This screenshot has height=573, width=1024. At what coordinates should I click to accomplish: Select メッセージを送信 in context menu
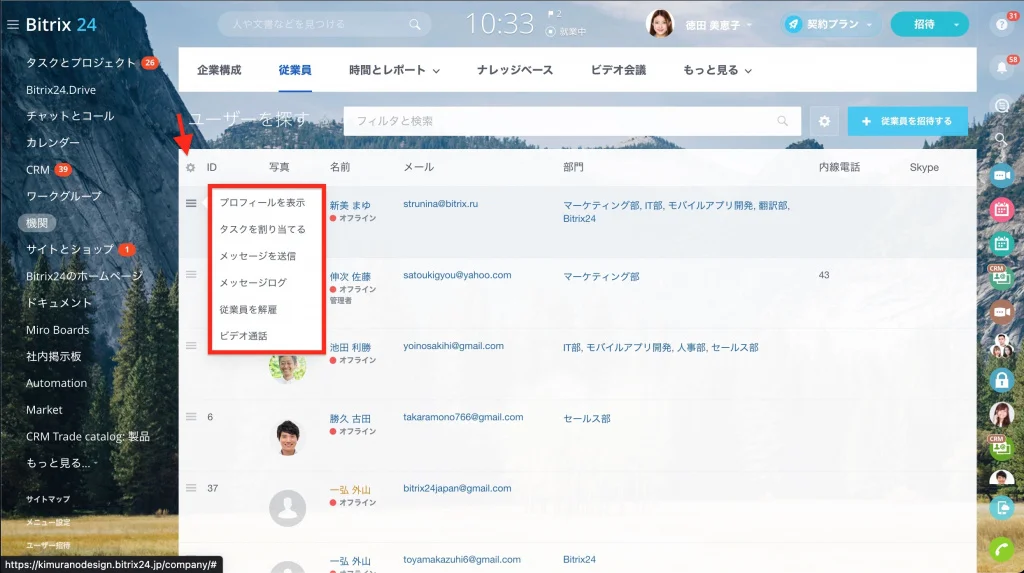pos(257,256)
